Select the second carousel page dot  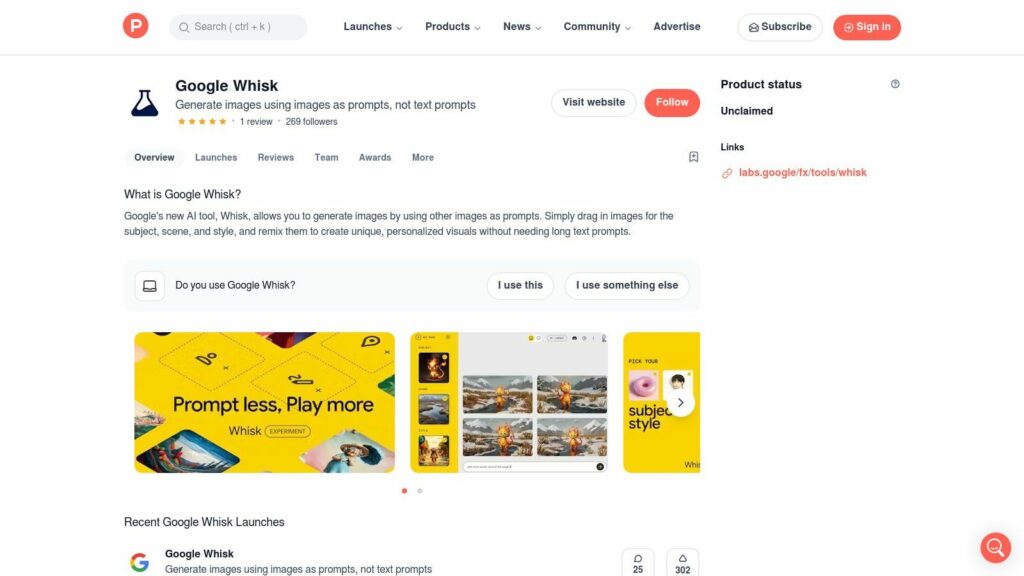point(420,490)
